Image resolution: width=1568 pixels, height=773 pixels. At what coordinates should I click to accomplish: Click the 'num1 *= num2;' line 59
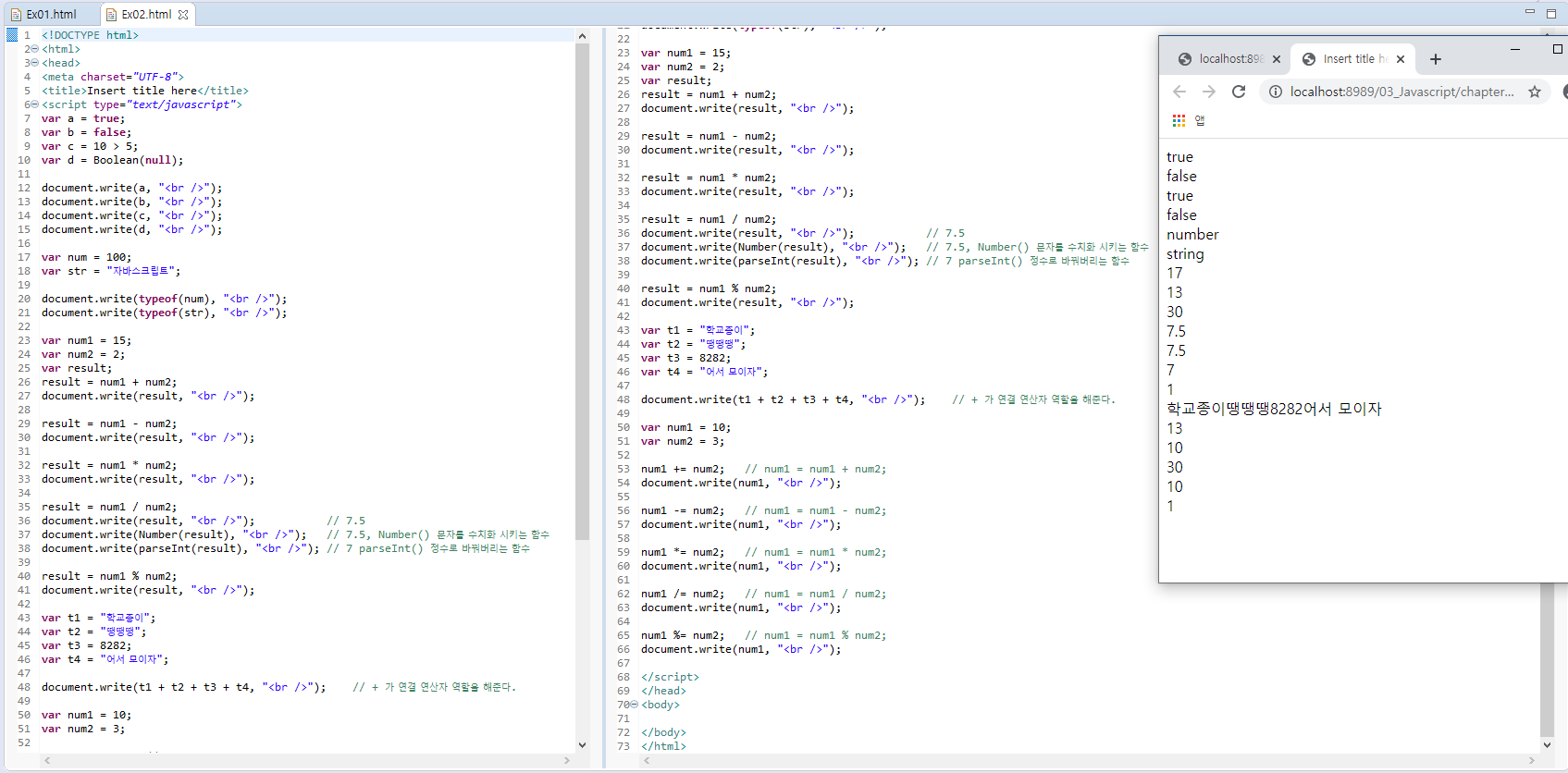click(683, 552)
